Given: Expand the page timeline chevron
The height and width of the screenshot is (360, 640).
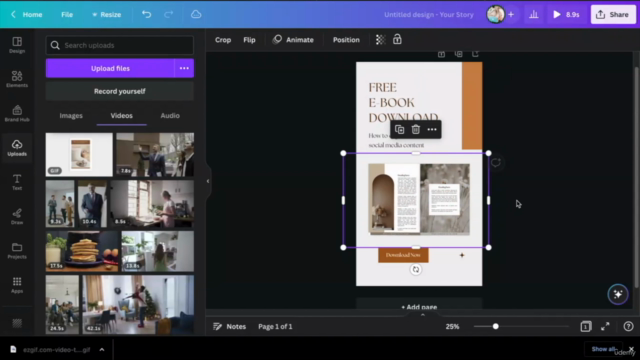Looking at the screenshot, I should [x=423, y=315].
